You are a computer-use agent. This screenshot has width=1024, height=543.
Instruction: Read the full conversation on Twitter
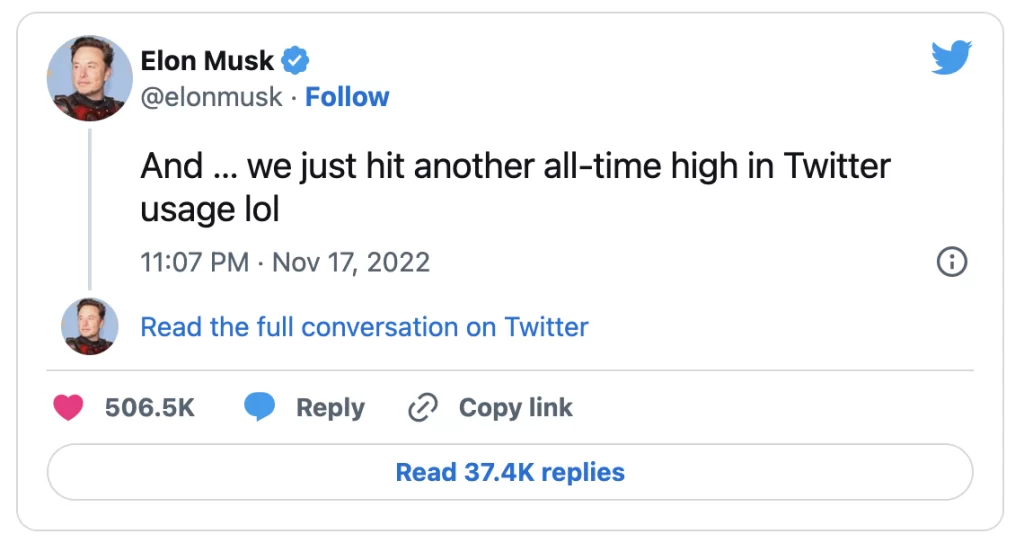point(364,327)
